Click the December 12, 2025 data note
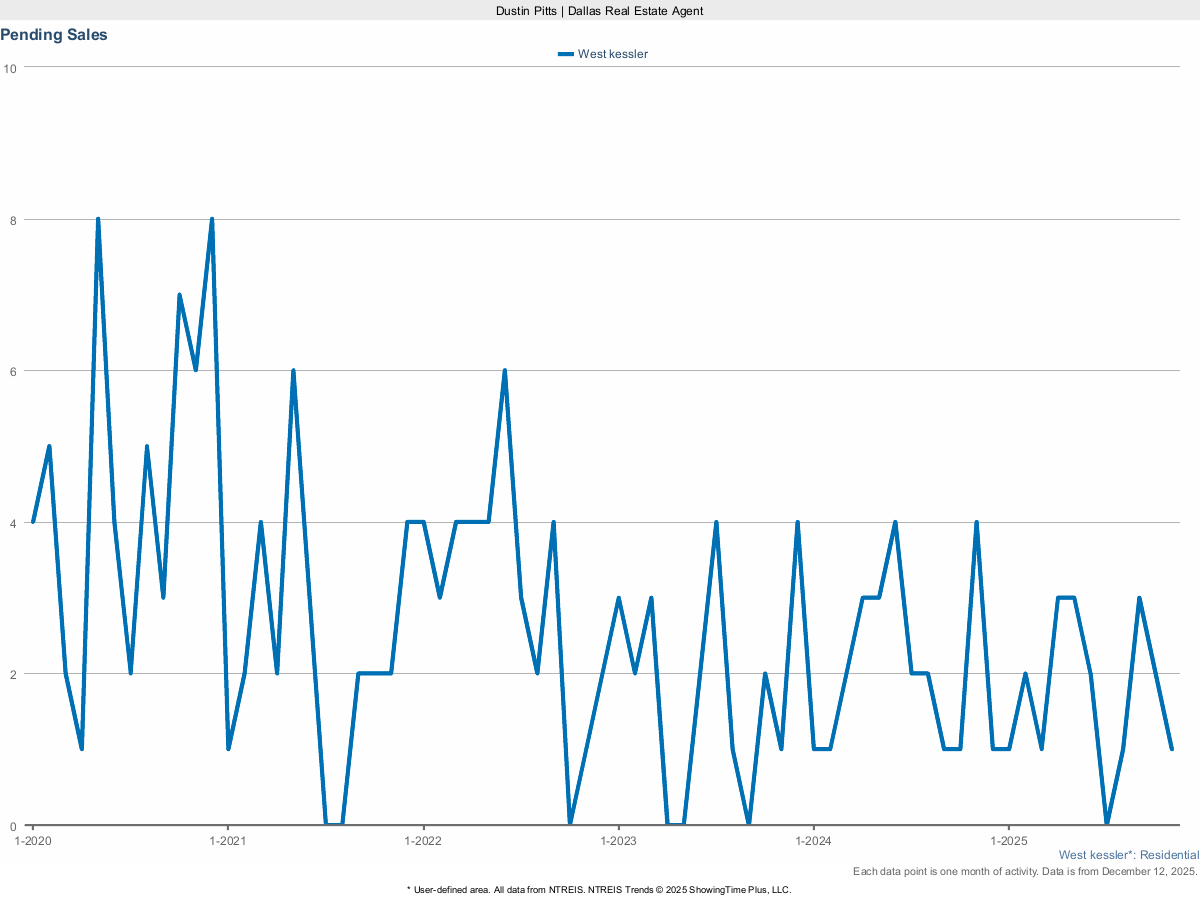This screenshot has height=900, width=1200. point(1026,871)
